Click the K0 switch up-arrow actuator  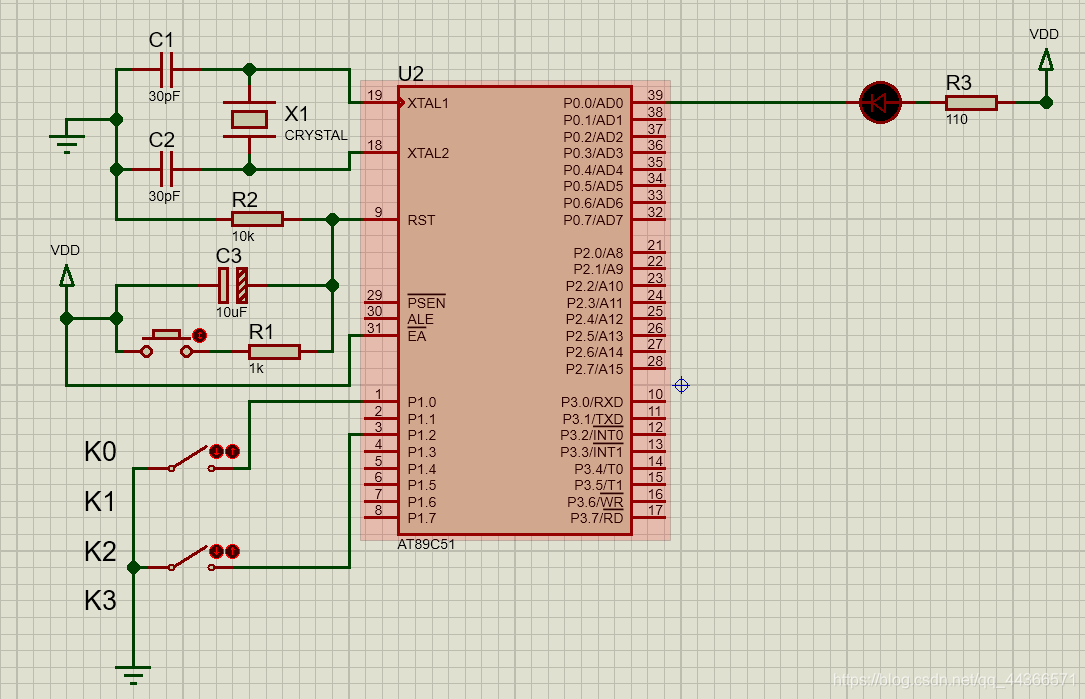point(232,451)
